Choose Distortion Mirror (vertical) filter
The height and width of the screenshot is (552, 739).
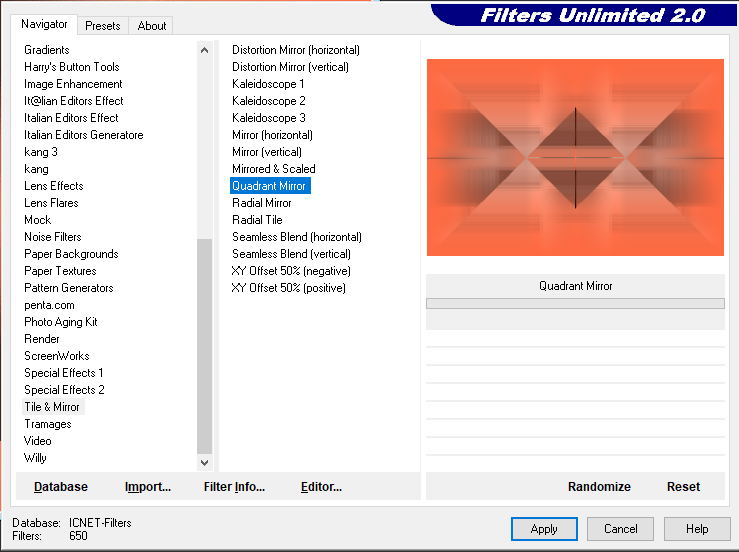pos(290,67)
